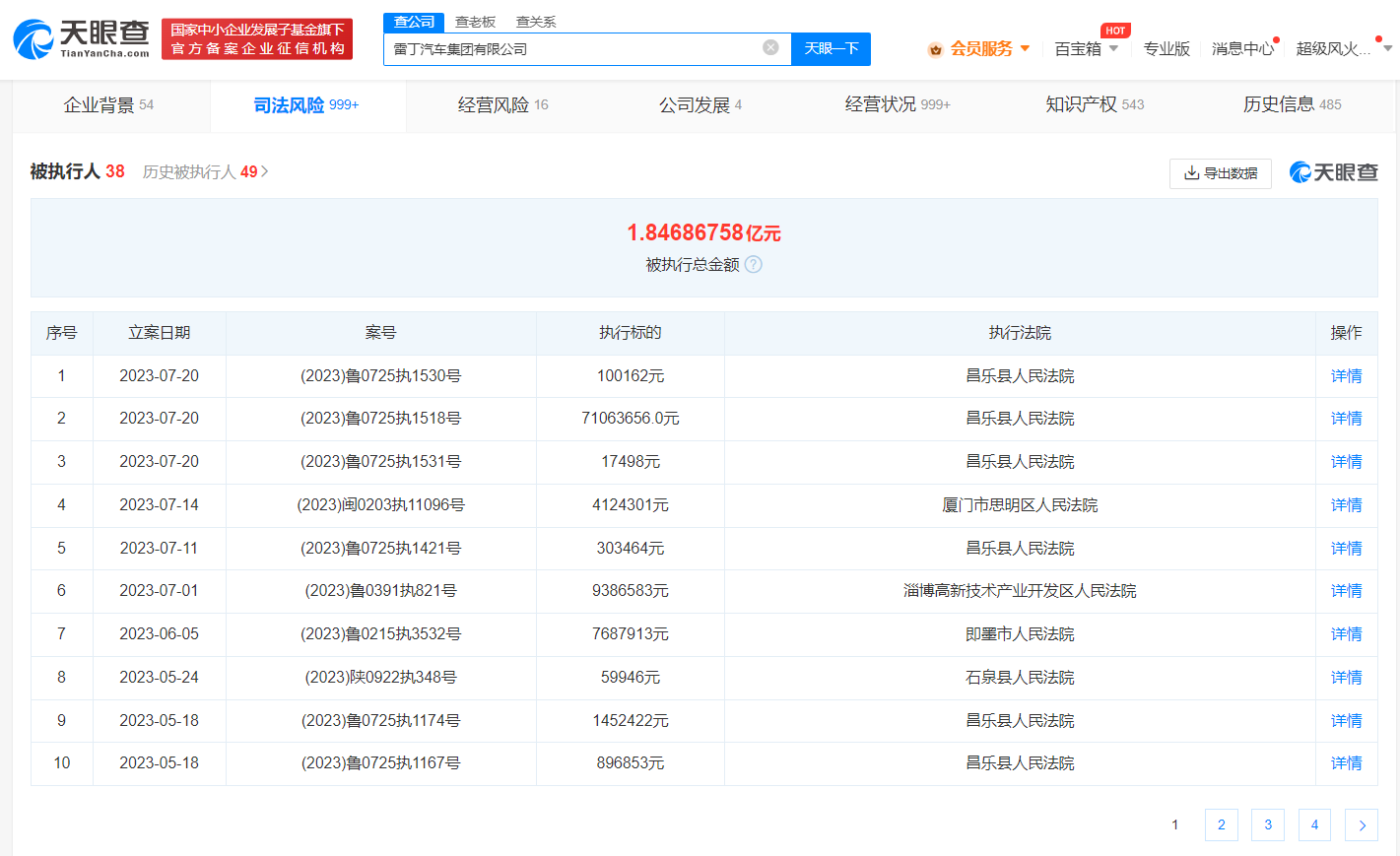
Task: Click the help question-mark icon beside 被执行总金额
Action: tap(754, 264)
